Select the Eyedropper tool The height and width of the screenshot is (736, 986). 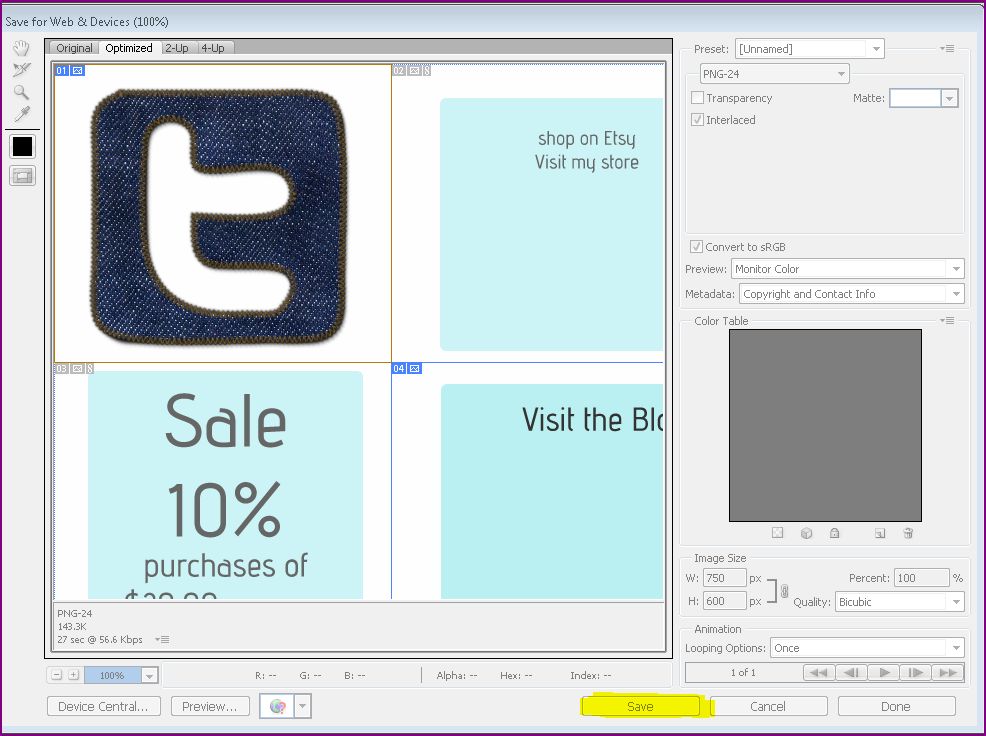click(x=21, y=113)
